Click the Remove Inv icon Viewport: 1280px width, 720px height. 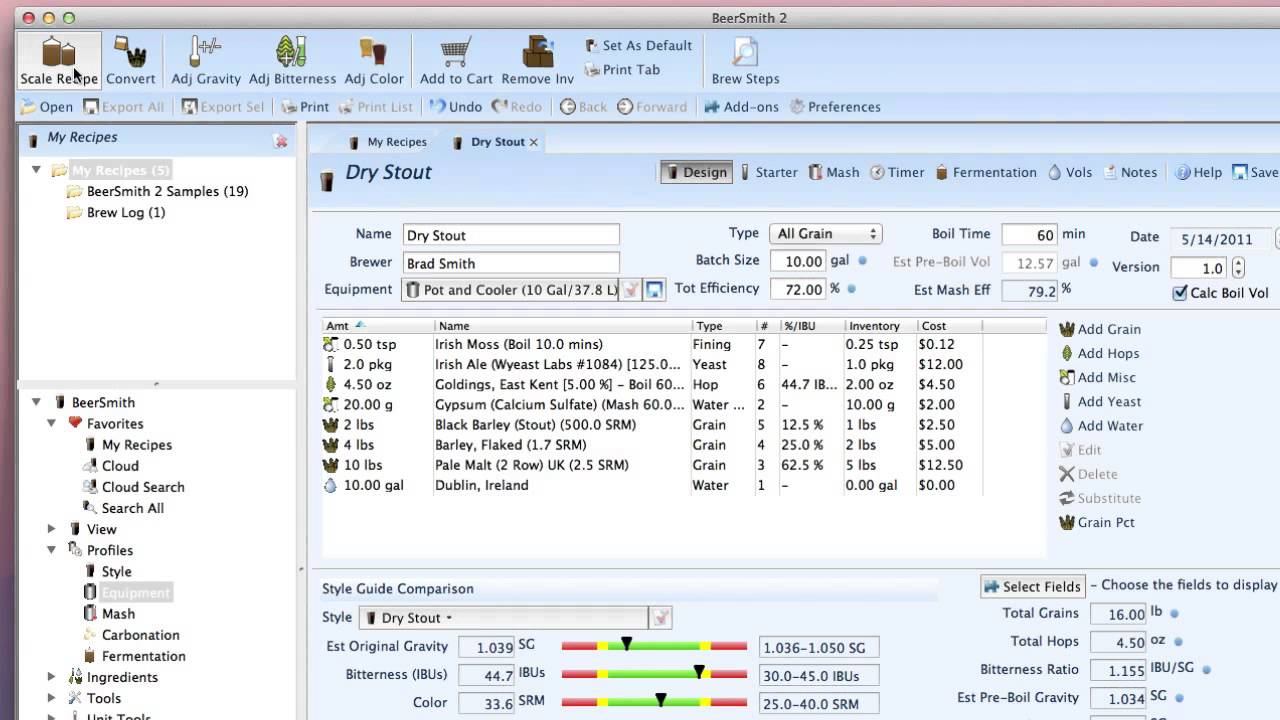coord(538,60)
